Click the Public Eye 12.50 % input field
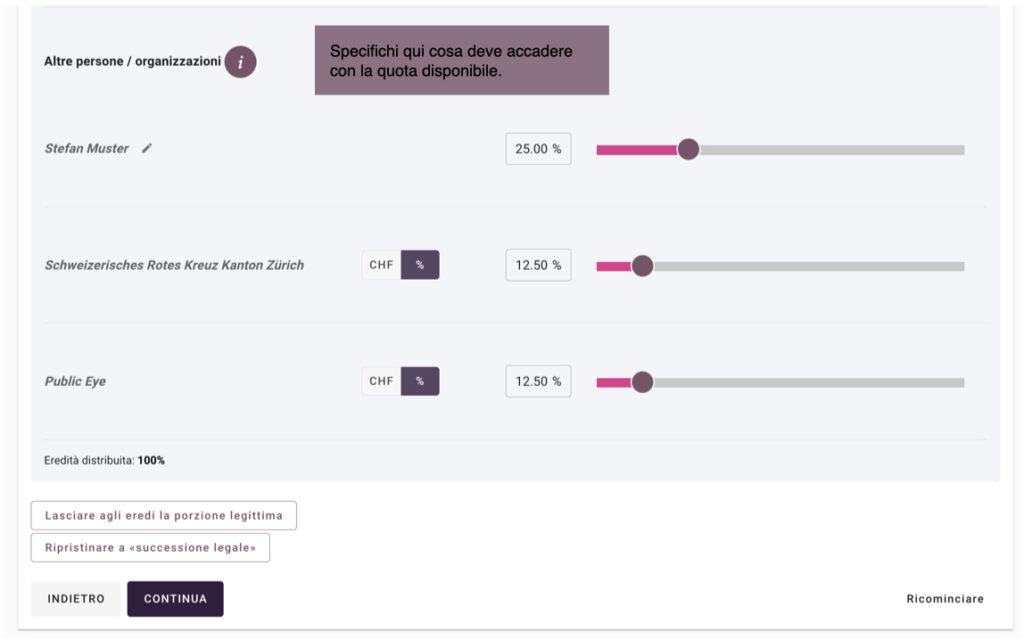 (x=538, y=381)
